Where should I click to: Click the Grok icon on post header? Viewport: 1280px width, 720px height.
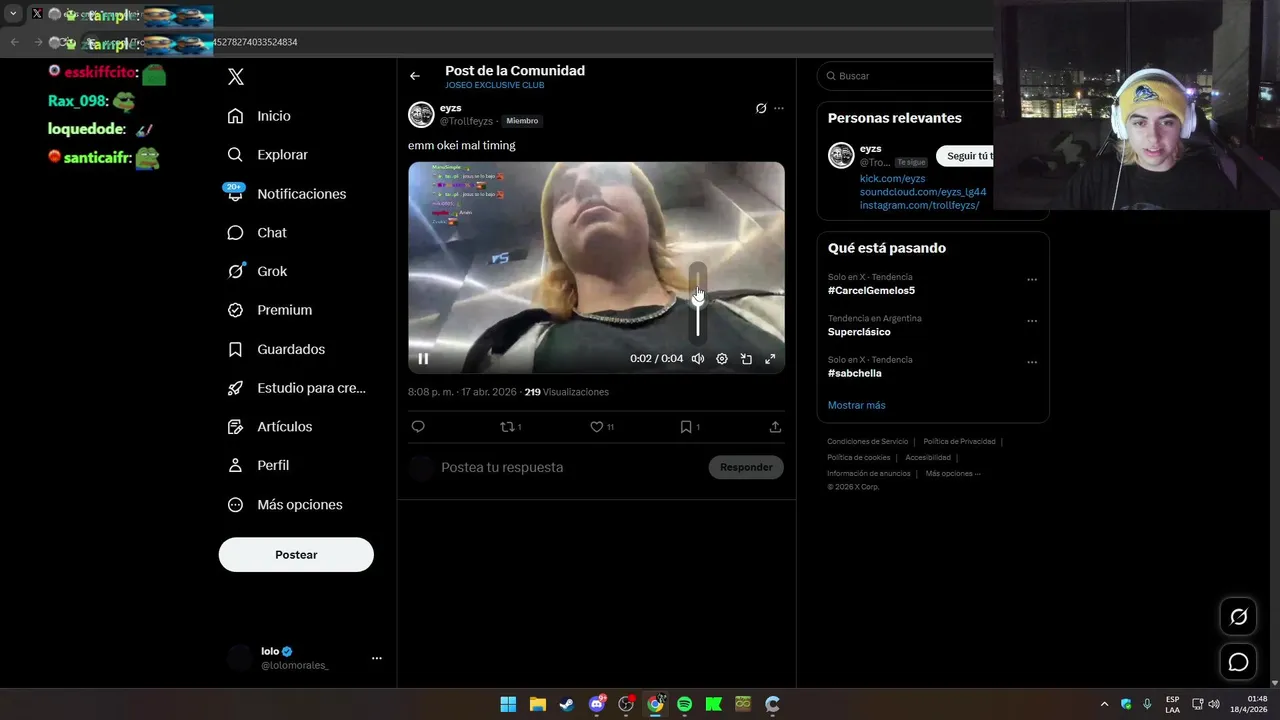(x=761, y=108)
